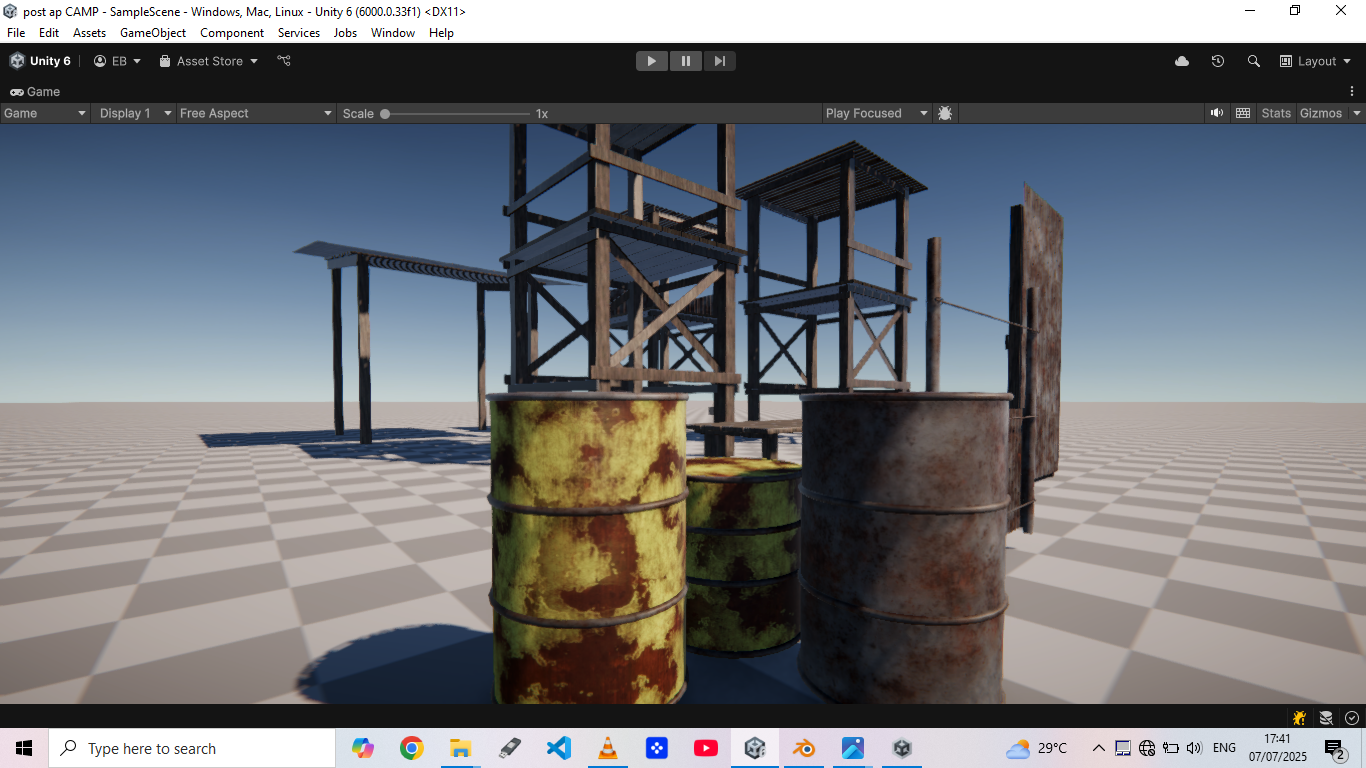
Task: Click the ENG language indicator
Action: click(x=1224, y=748)
